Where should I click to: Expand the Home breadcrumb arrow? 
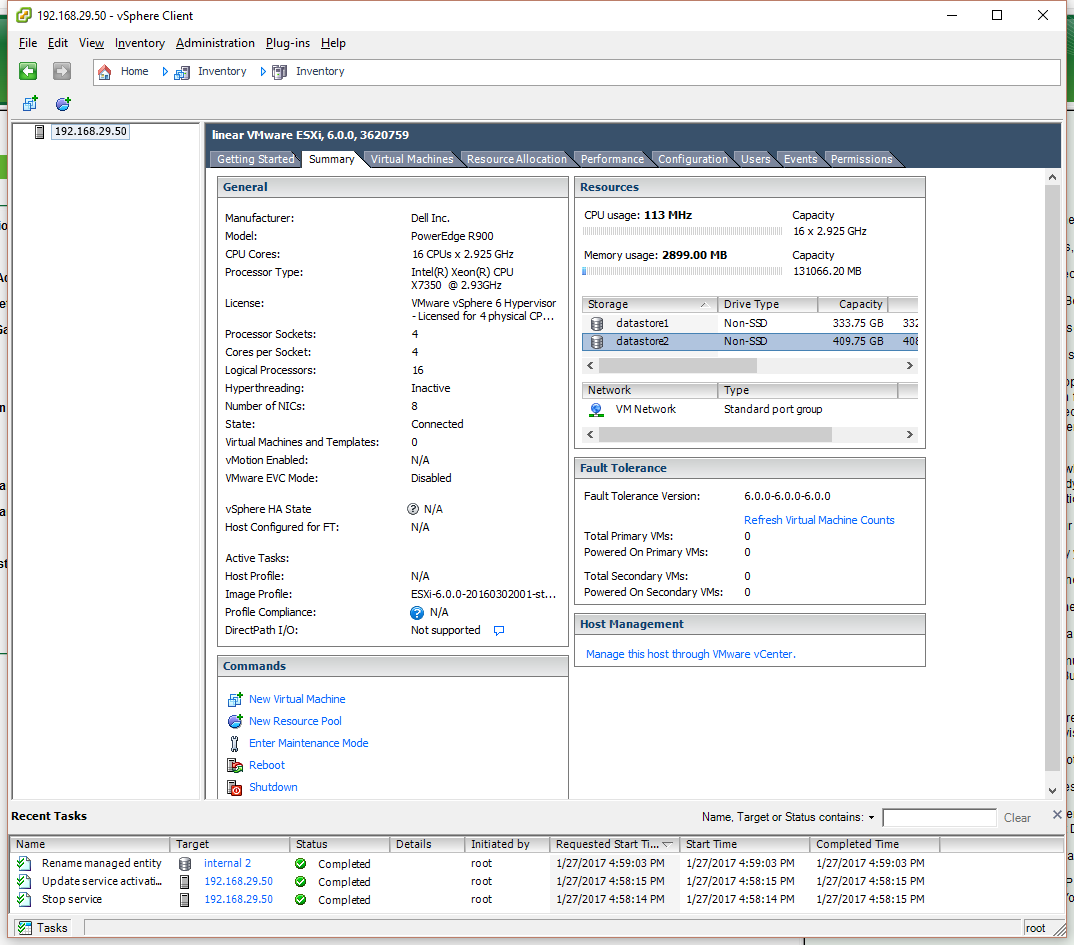point(165,71)
